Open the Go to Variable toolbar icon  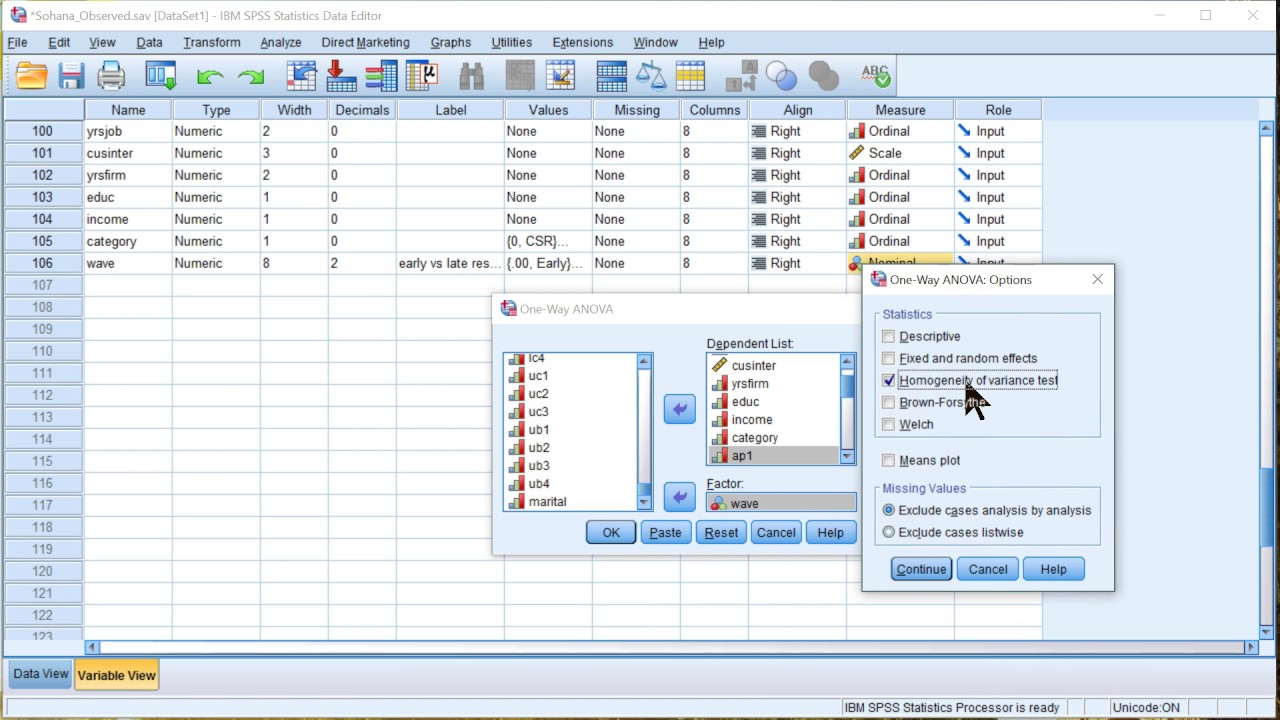342,76
